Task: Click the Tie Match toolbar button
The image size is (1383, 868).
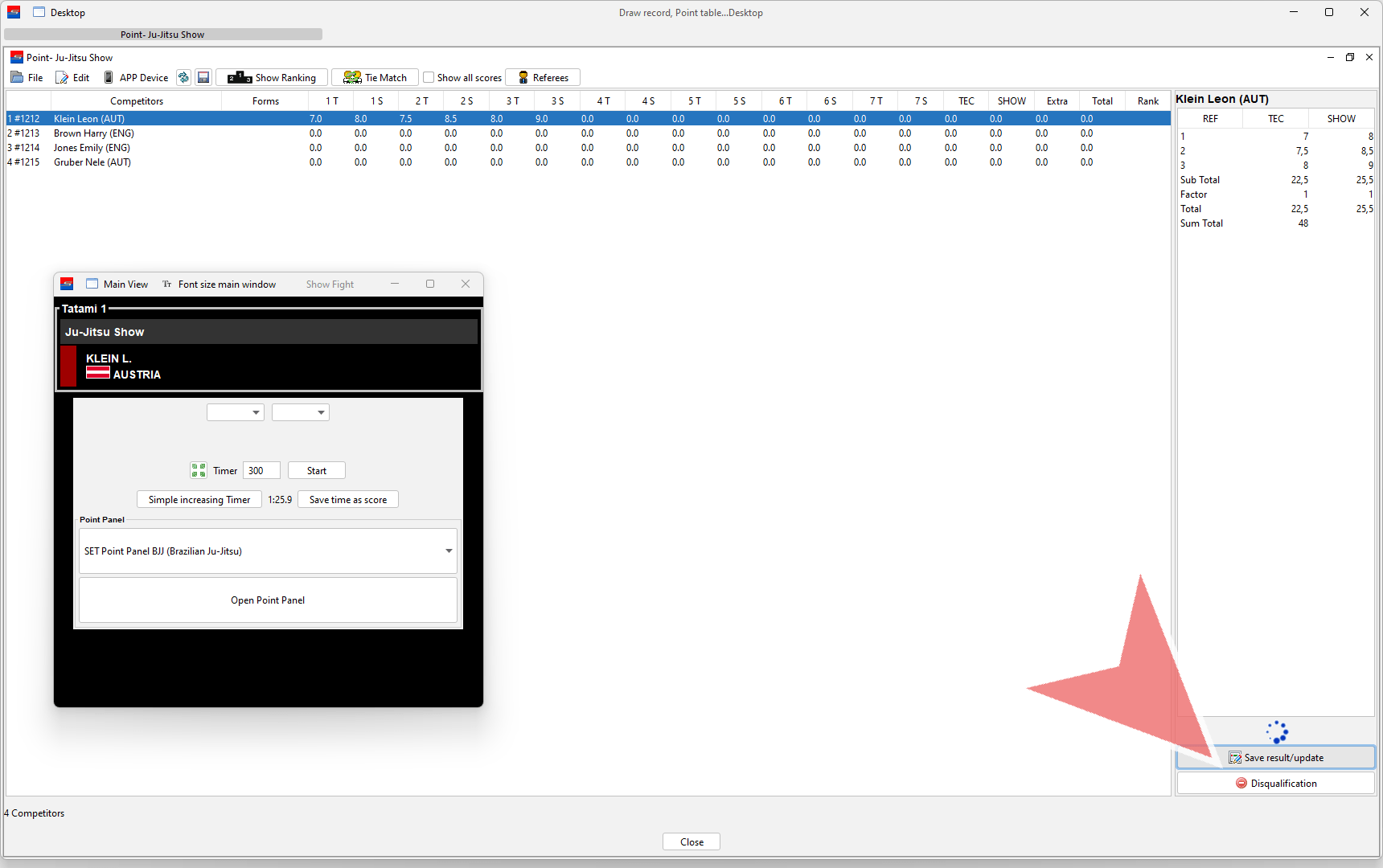Action: point(375,77)
